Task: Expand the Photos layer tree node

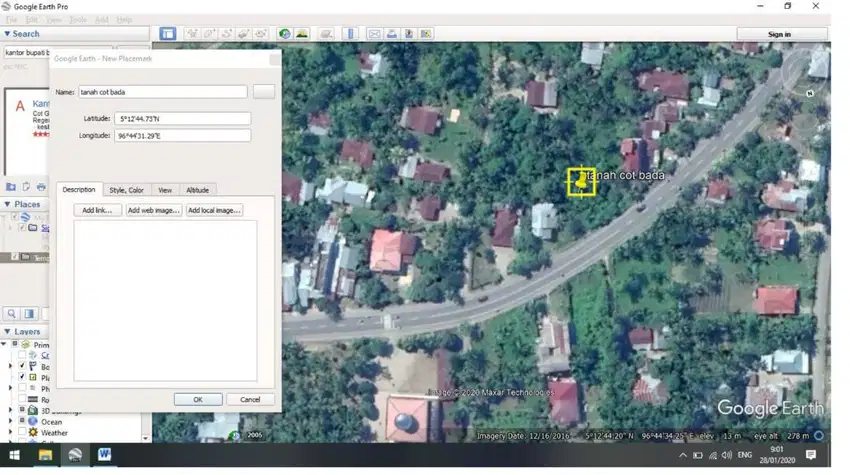Action: pos(10,388)
